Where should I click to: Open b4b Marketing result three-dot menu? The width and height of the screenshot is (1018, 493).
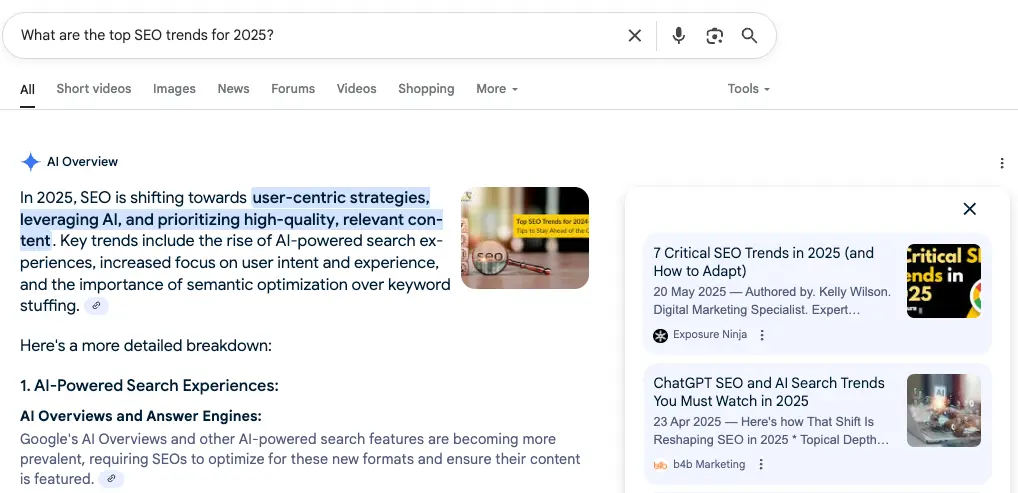pyautogui.click(x=761, y=464)
